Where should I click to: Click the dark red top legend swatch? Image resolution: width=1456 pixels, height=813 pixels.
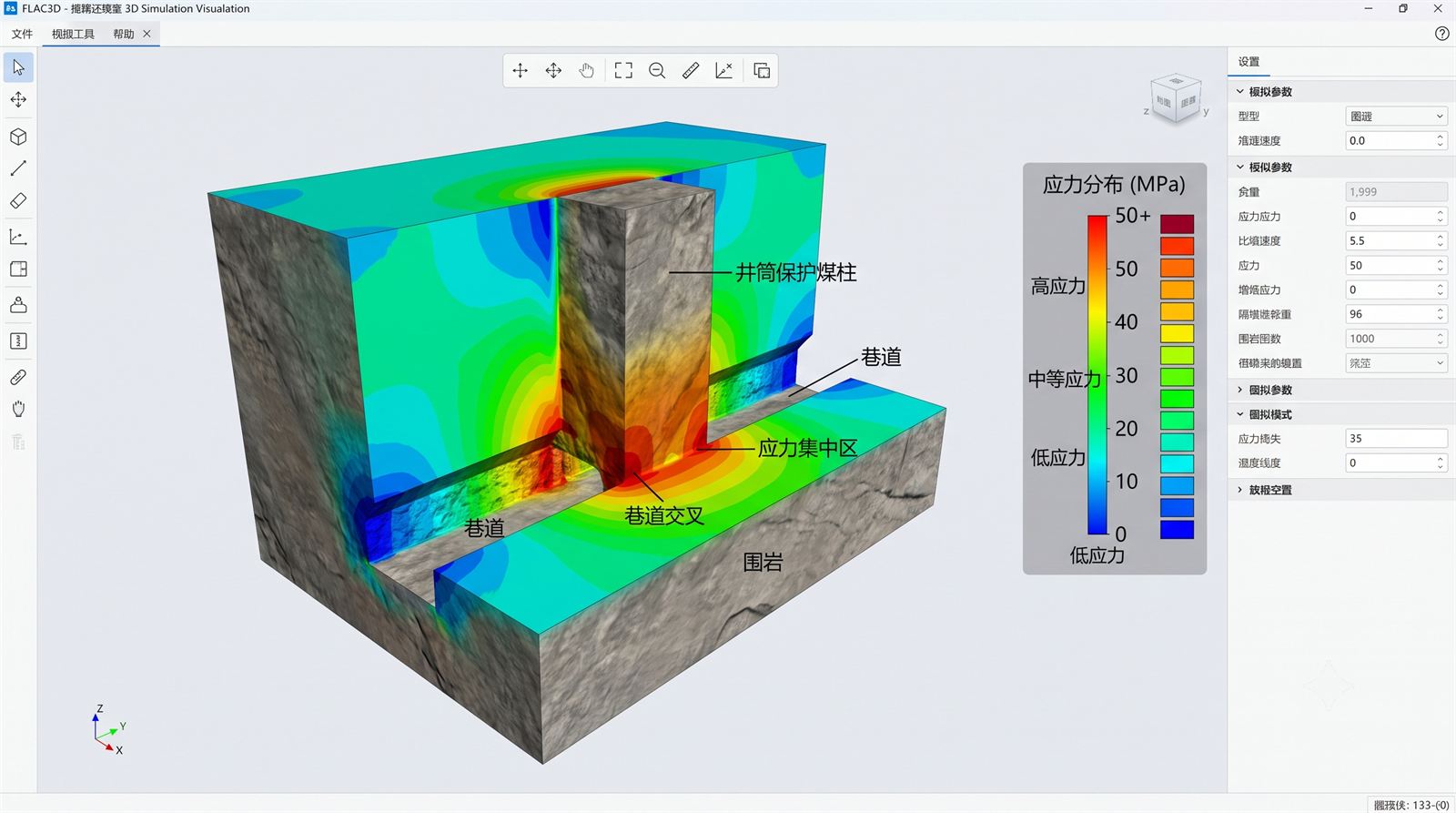pyautogui.click(x=1177, y=224)
